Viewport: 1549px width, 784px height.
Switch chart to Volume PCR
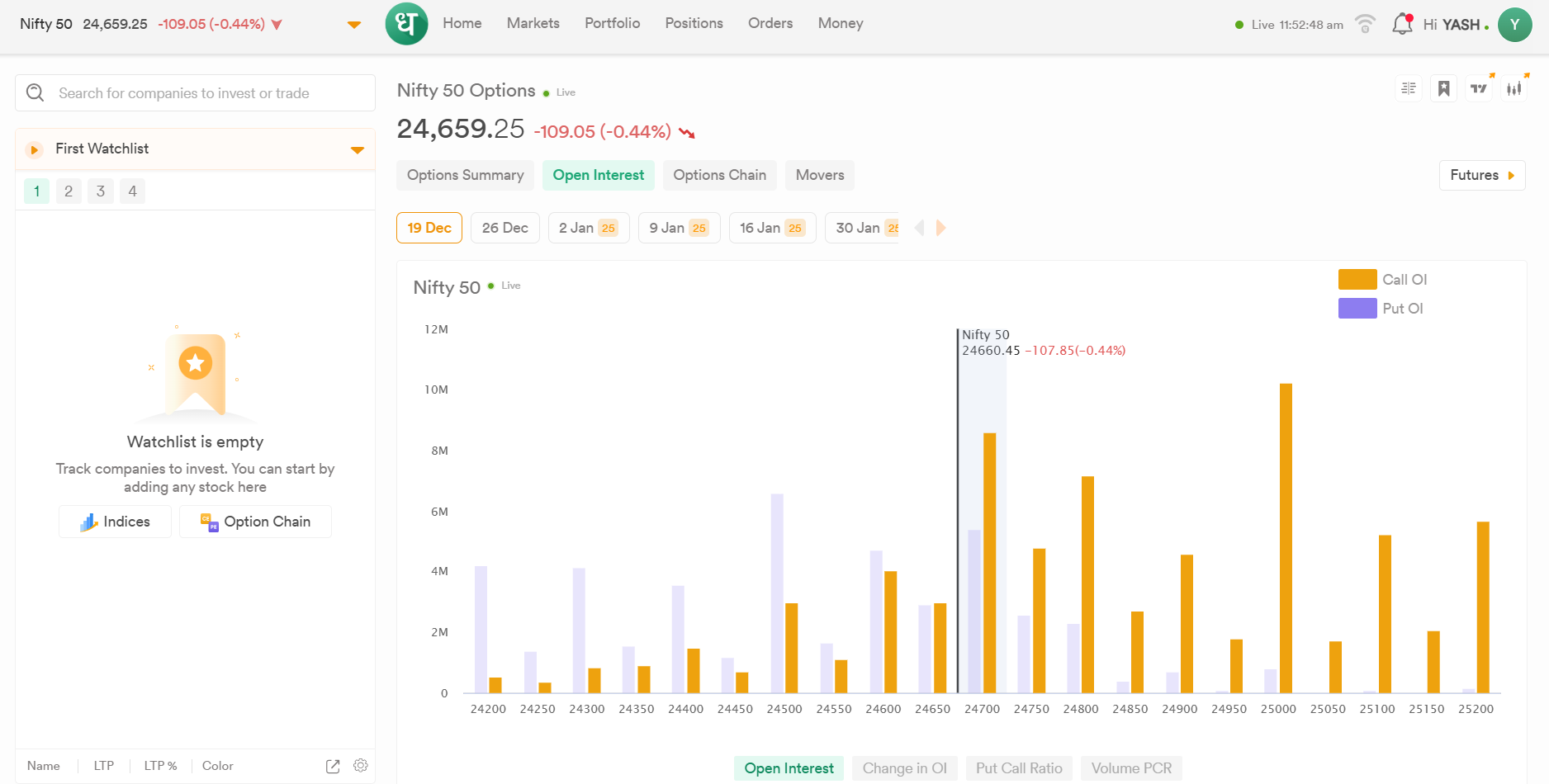pyautogui.click(x=1131, y=768)
